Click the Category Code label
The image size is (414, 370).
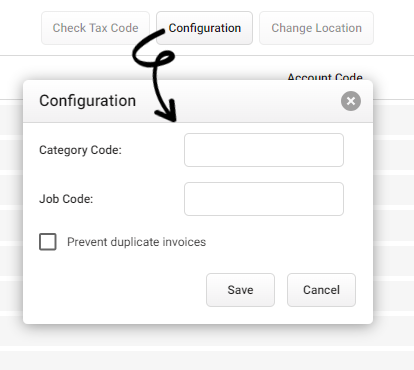click(x=80, y=150)
